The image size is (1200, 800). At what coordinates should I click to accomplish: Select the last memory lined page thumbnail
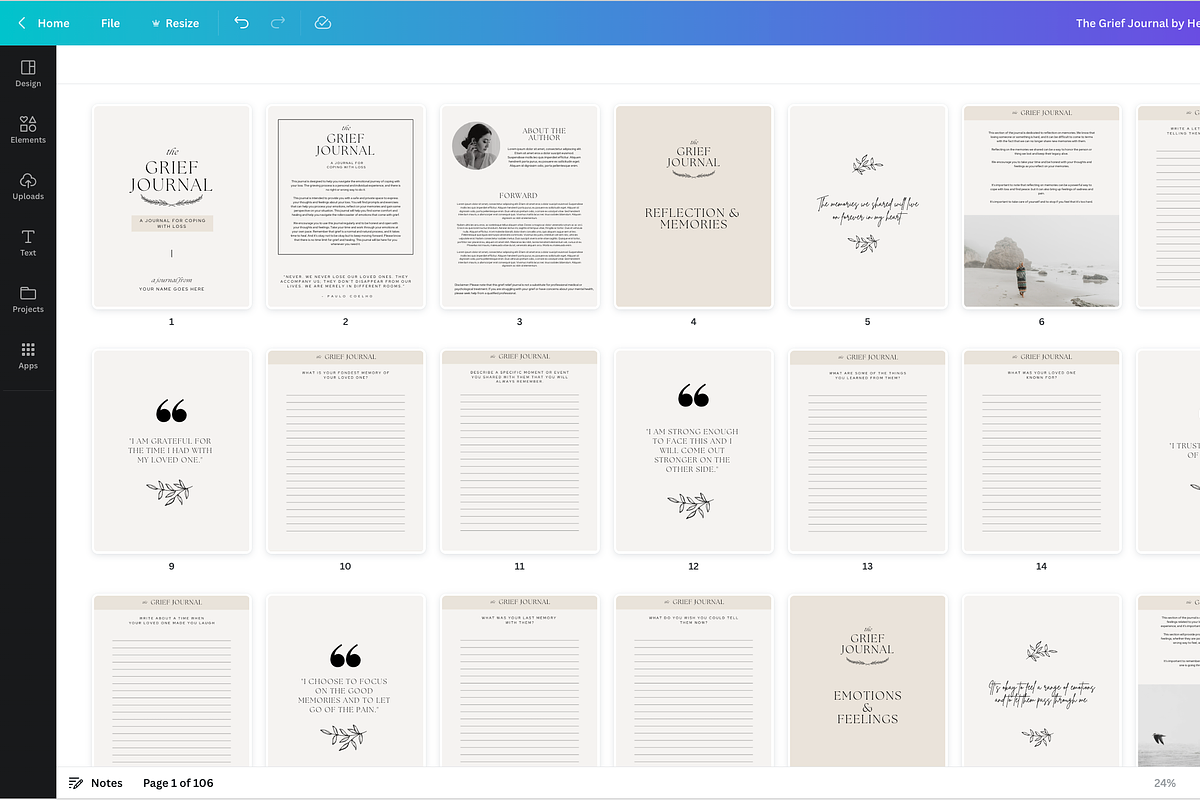[519, 681]
